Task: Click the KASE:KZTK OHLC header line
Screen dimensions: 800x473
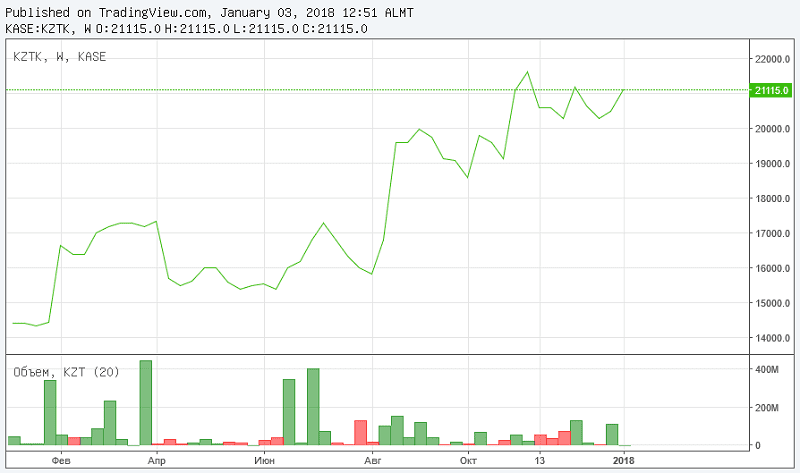Action: (186, 29)
